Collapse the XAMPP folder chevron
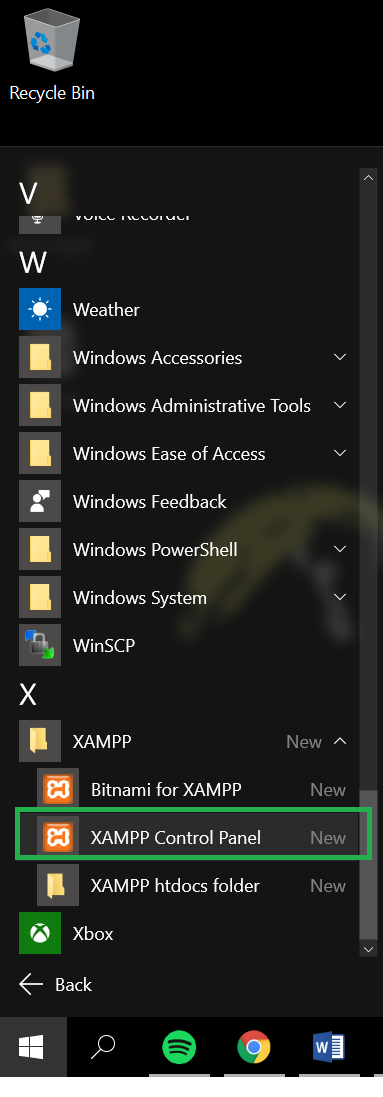The width and height of the screenshot is (383, 1097). [x=340, y=741]
